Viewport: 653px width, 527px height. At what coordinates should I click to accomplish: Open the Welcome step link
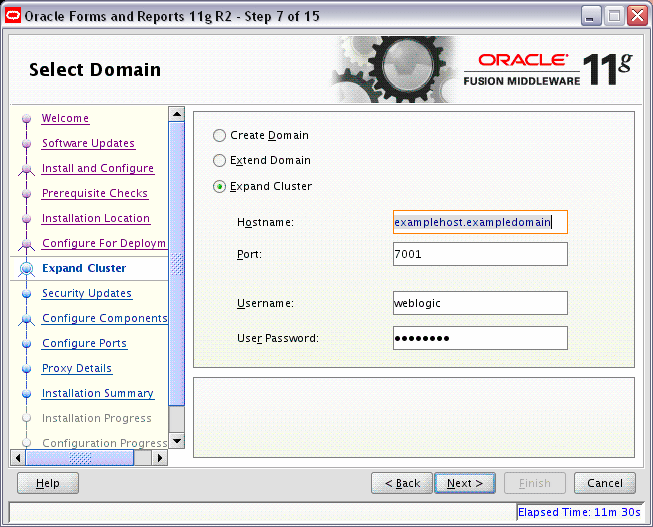[65, 118]
